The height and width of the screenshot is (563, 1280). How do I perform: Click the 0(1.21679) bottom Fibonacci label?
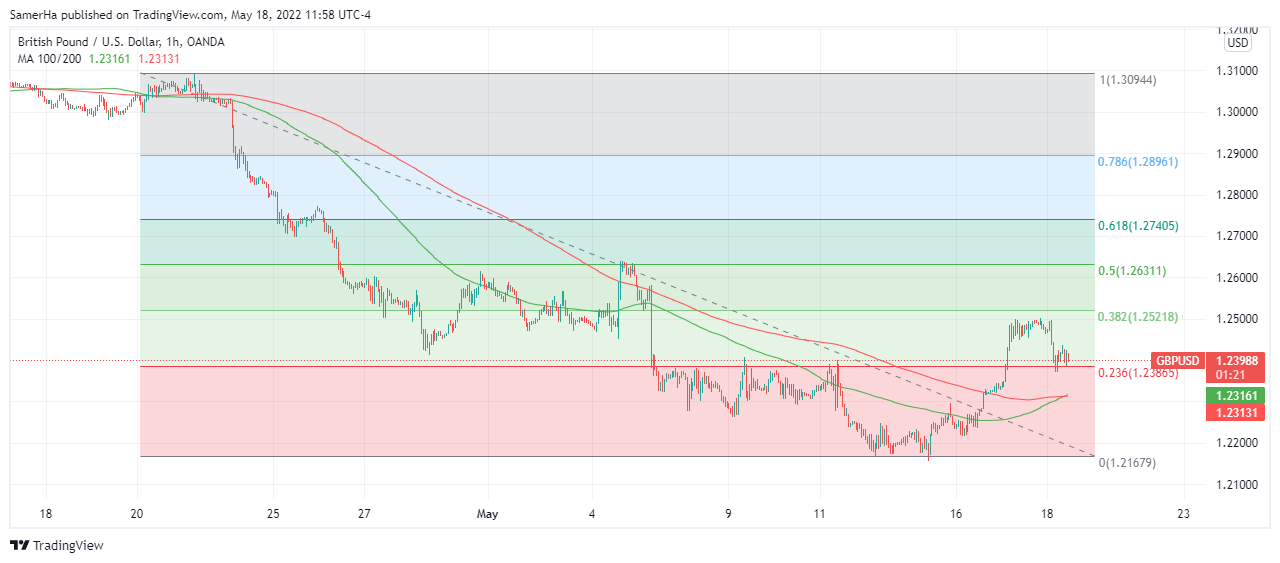pos(1128,463)
